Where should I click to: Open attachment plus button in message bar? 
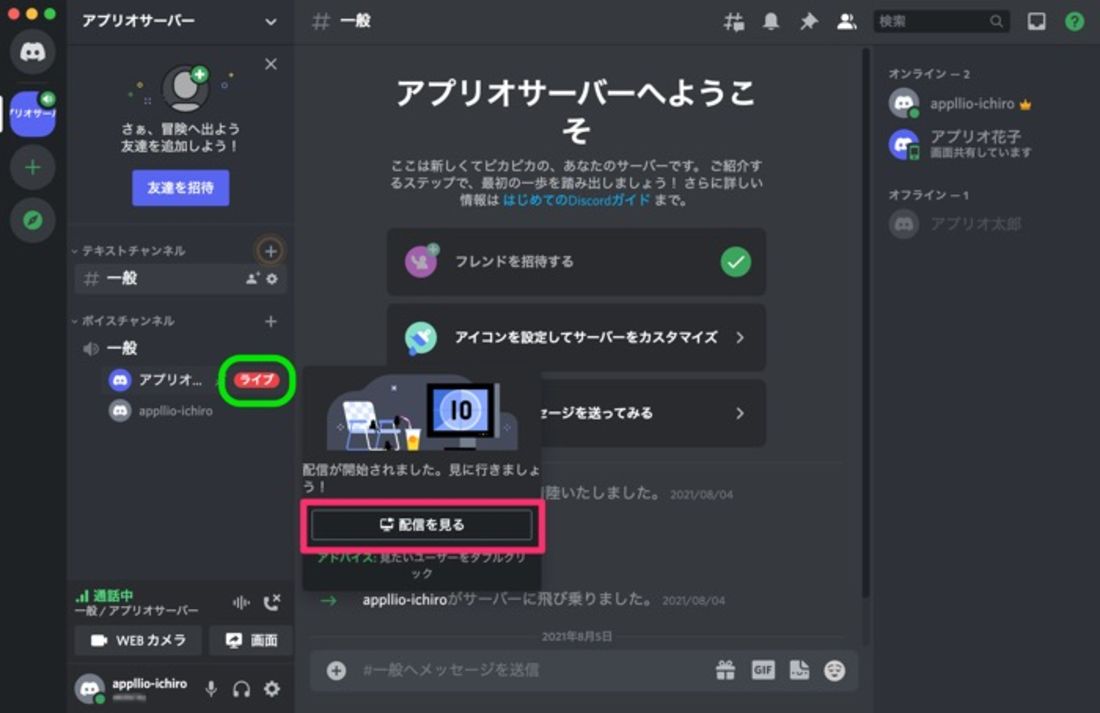click(x=336, y=670)
